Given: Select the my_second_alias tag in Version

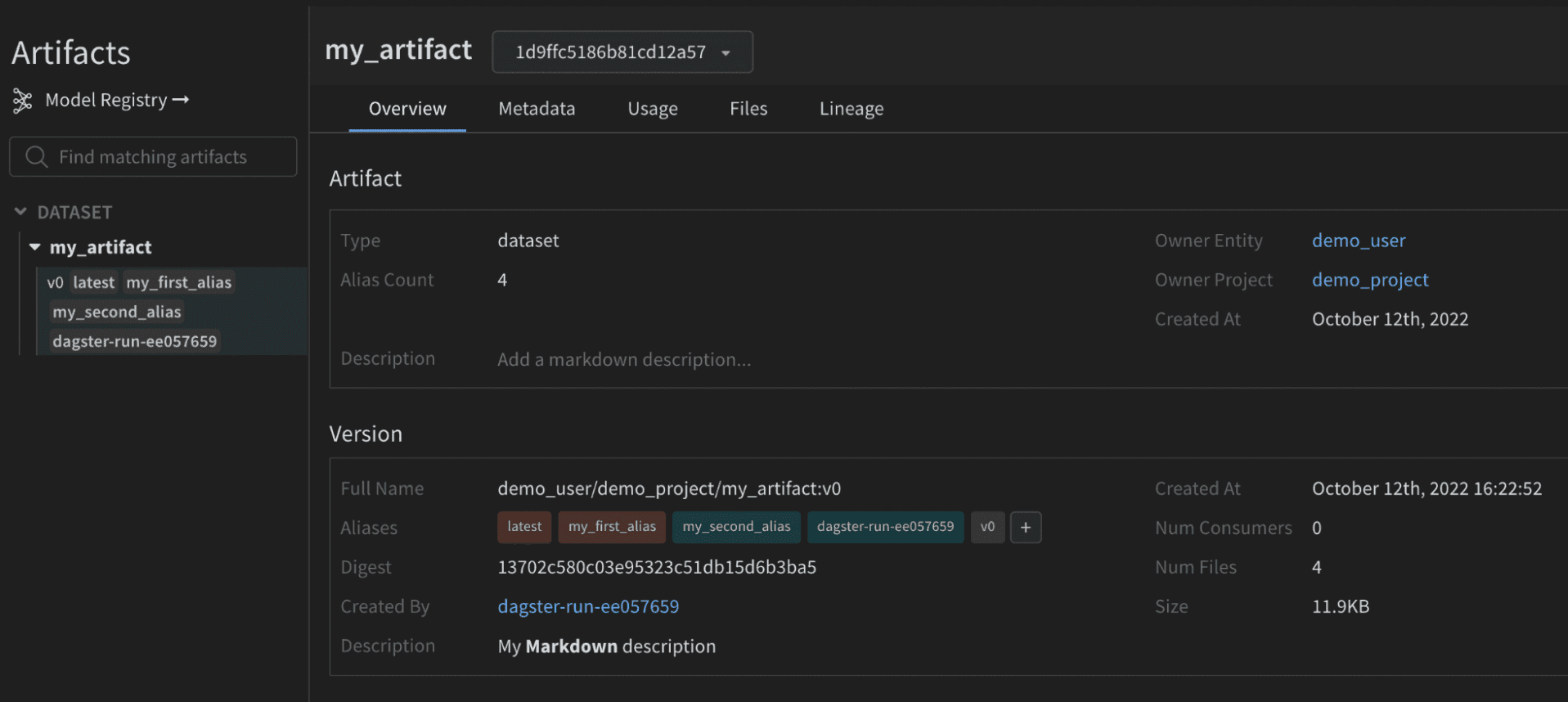Looking at the screenshot, I should tap(736, 527).
